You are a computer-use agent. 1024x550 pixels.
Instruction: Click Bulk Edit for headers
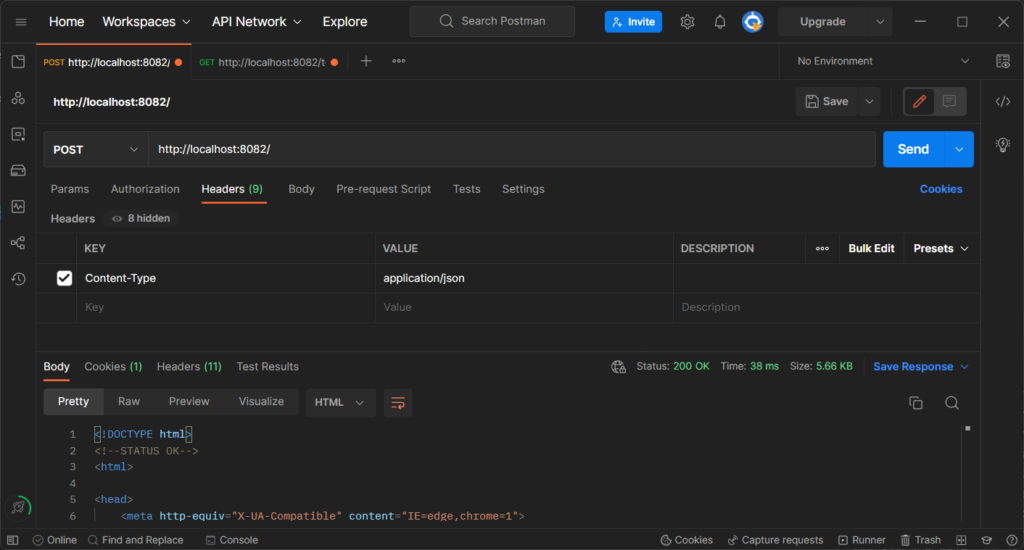(871, 248)
